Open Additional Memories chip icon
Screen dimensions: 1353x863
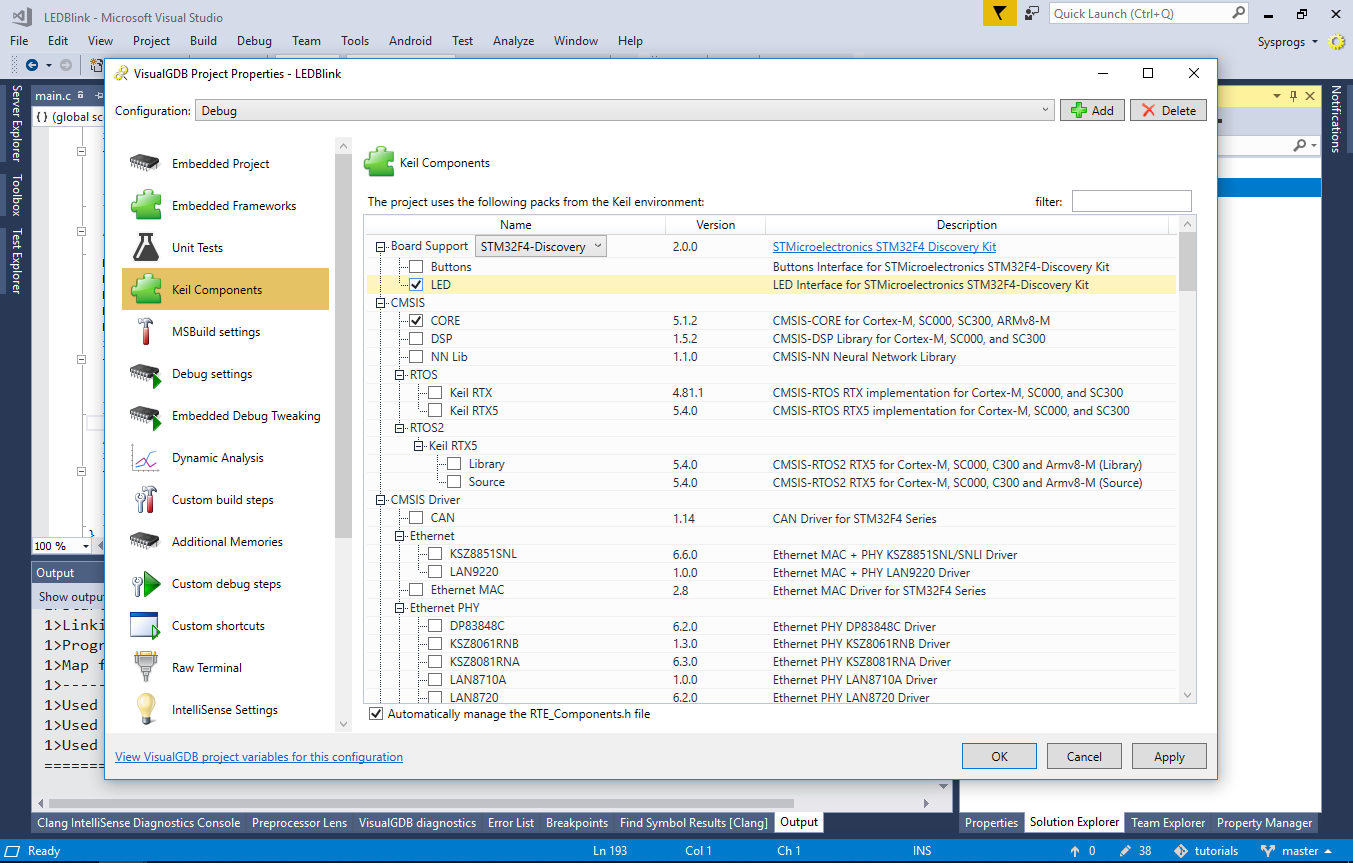(145, 541)
